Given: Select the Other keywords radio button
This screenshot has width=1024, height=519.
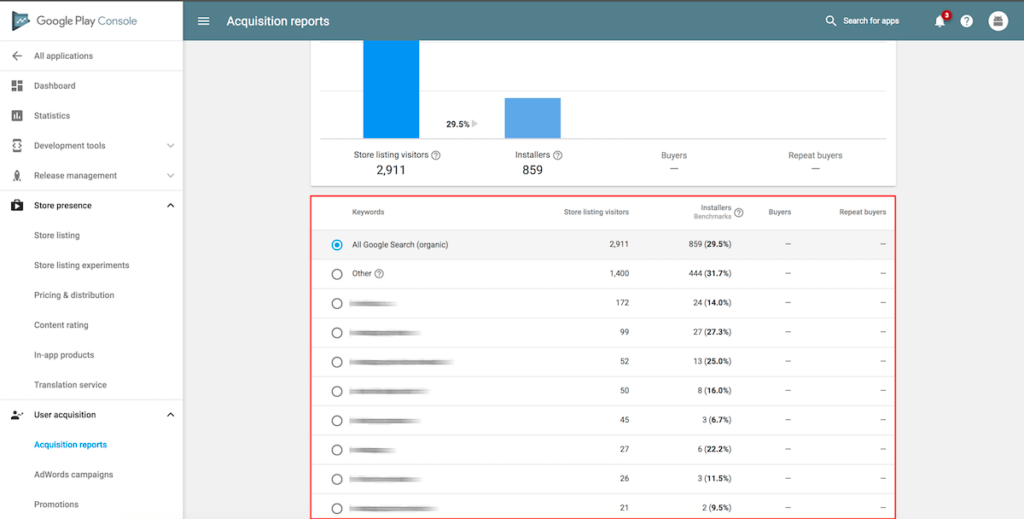Looking at the screenshot, I should coord(337,274).
